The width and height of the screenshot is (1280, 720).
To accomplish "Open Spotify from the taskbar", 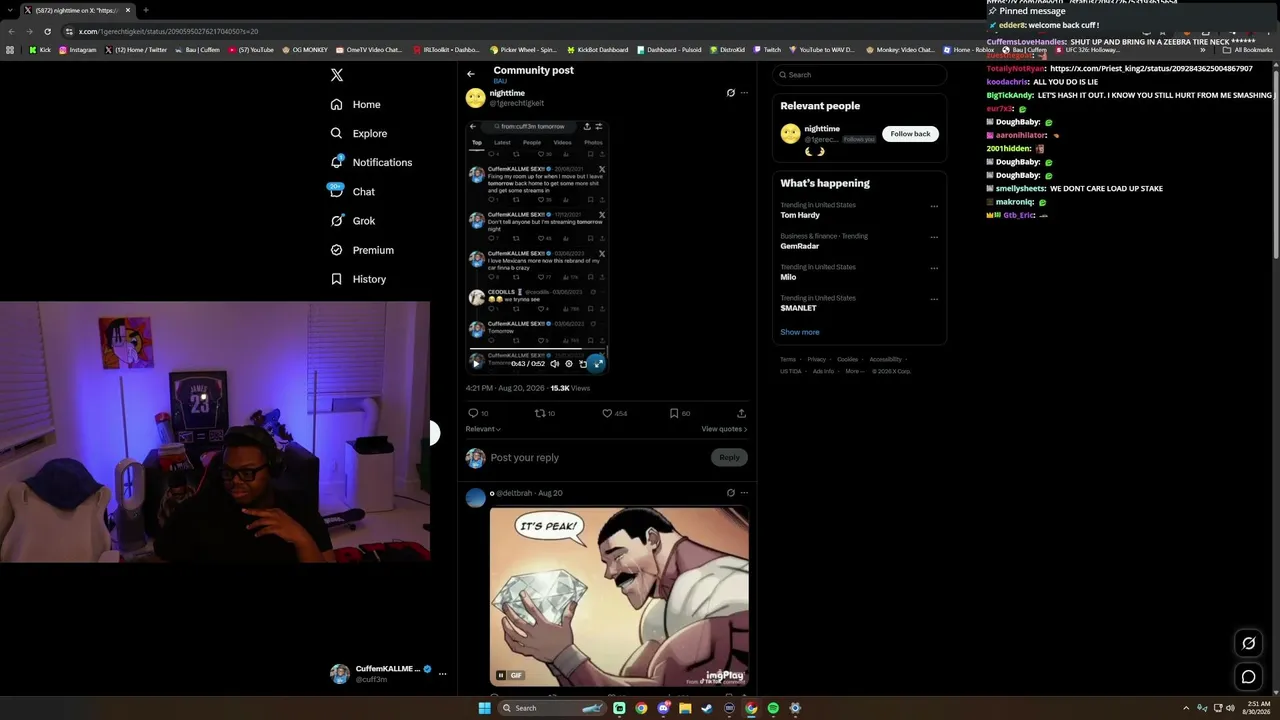I will tap(773, 708).
